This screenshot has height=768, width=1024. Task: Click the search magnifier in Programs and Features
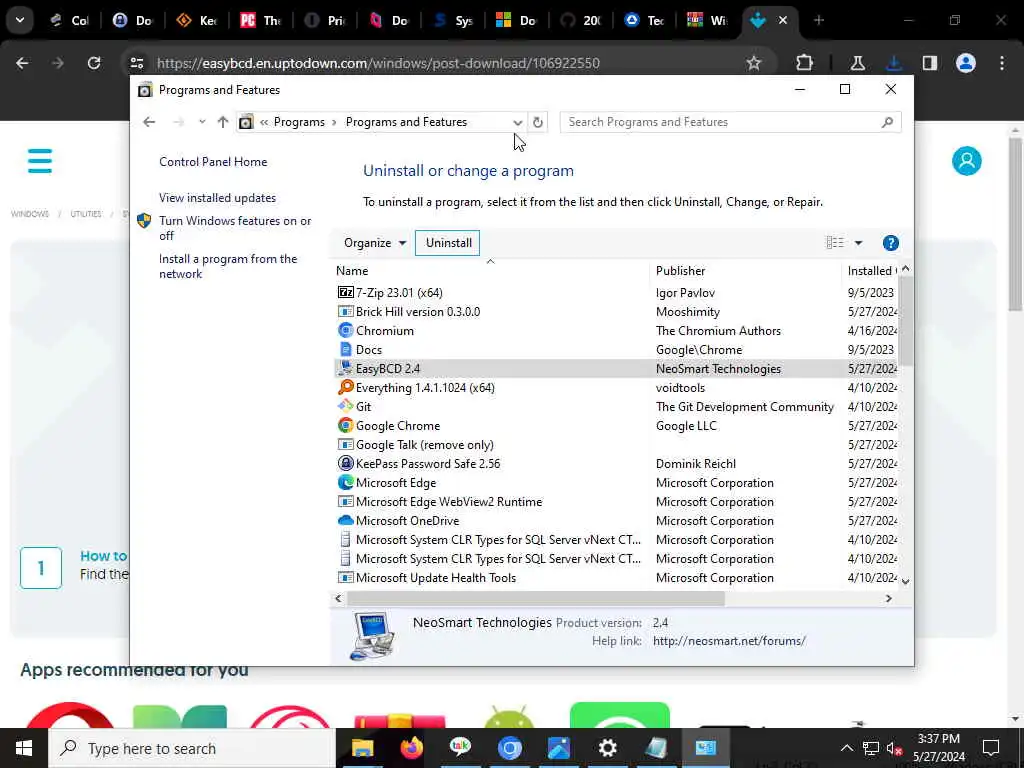887,122
